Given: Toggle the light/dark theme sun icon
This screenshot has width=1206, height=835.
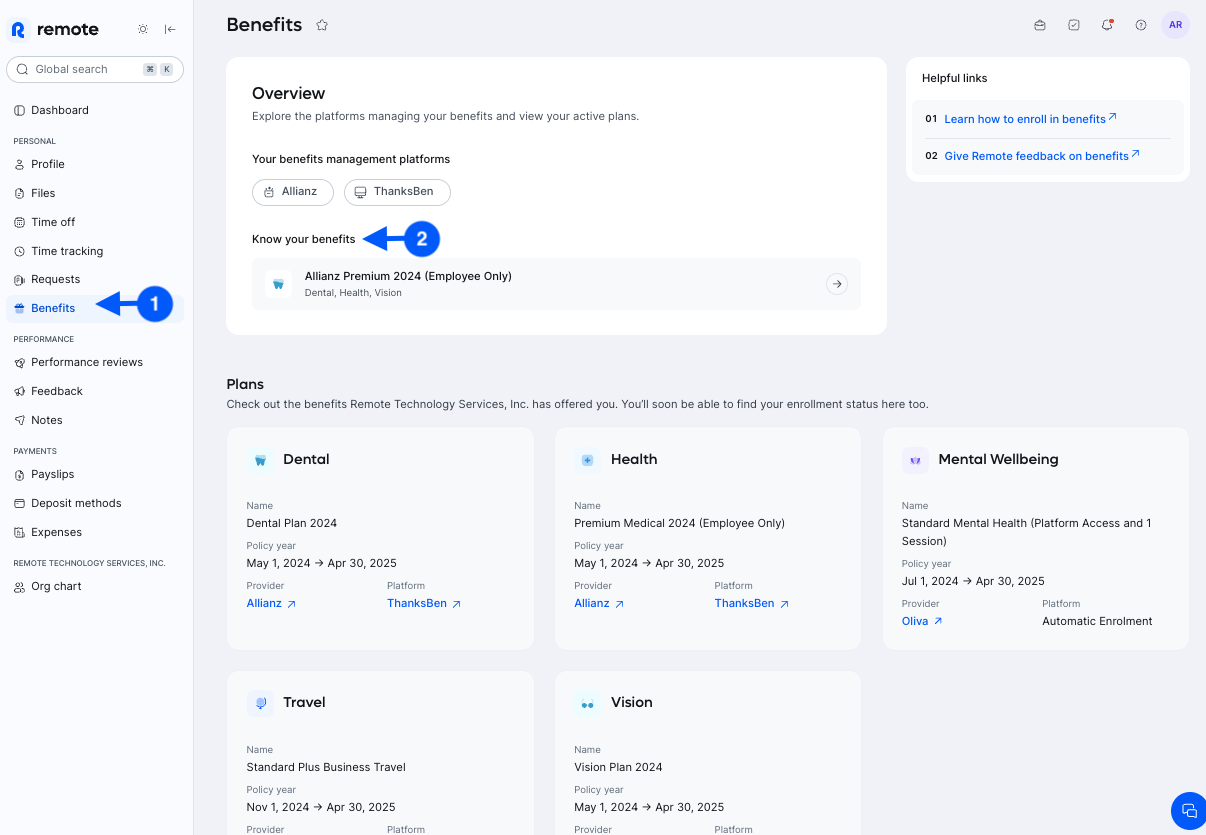Looking at the screenshot, I should point(143,29).
